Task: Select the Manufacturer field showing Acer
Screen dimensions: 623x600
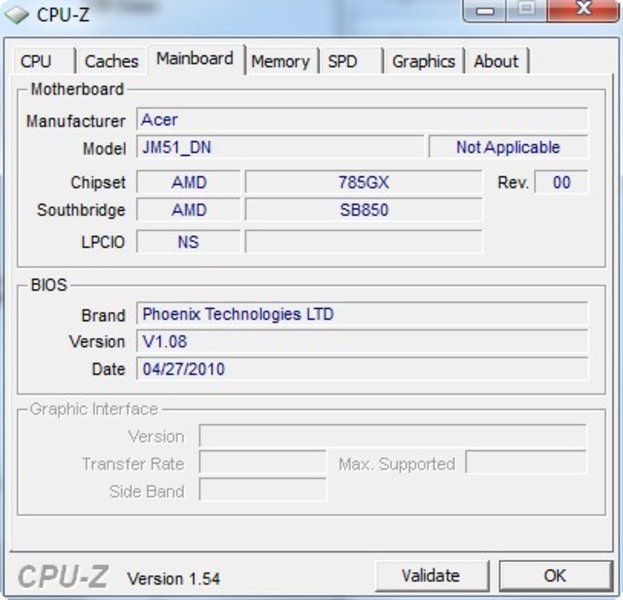Action: click(362, 119)
